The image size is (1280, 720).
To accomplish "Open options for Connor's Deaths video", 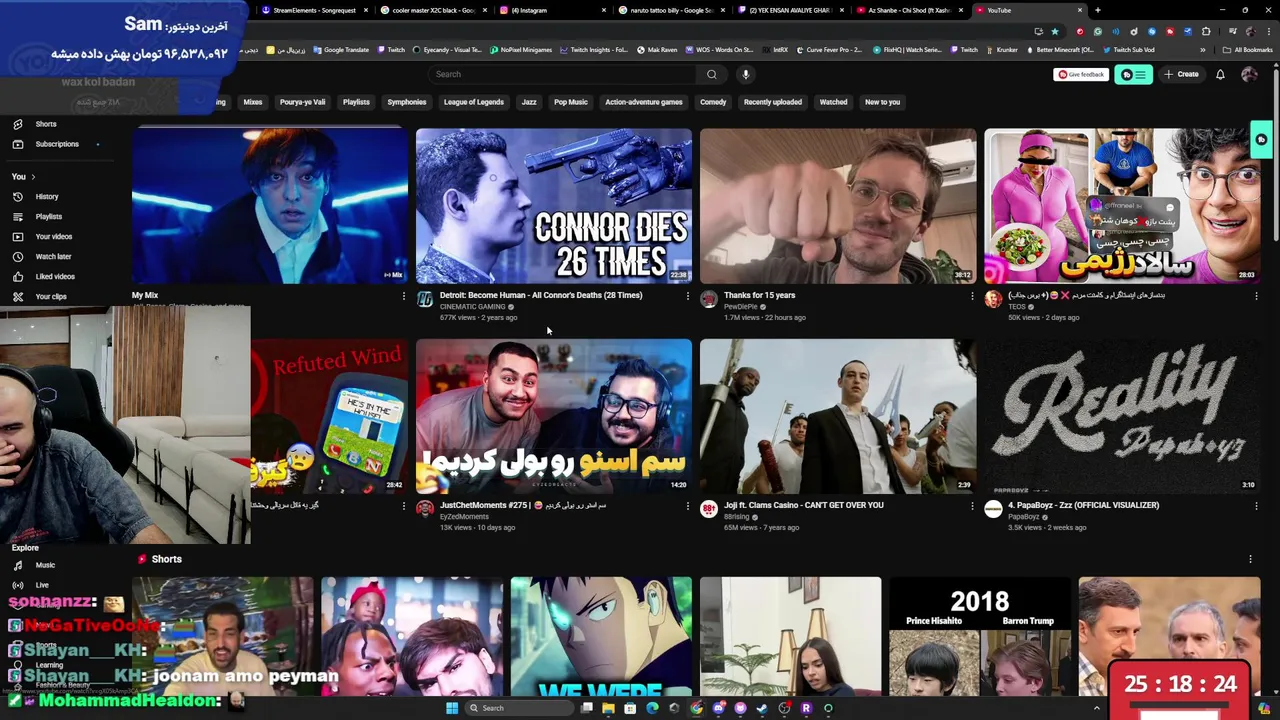I will [x=687, y=296].
